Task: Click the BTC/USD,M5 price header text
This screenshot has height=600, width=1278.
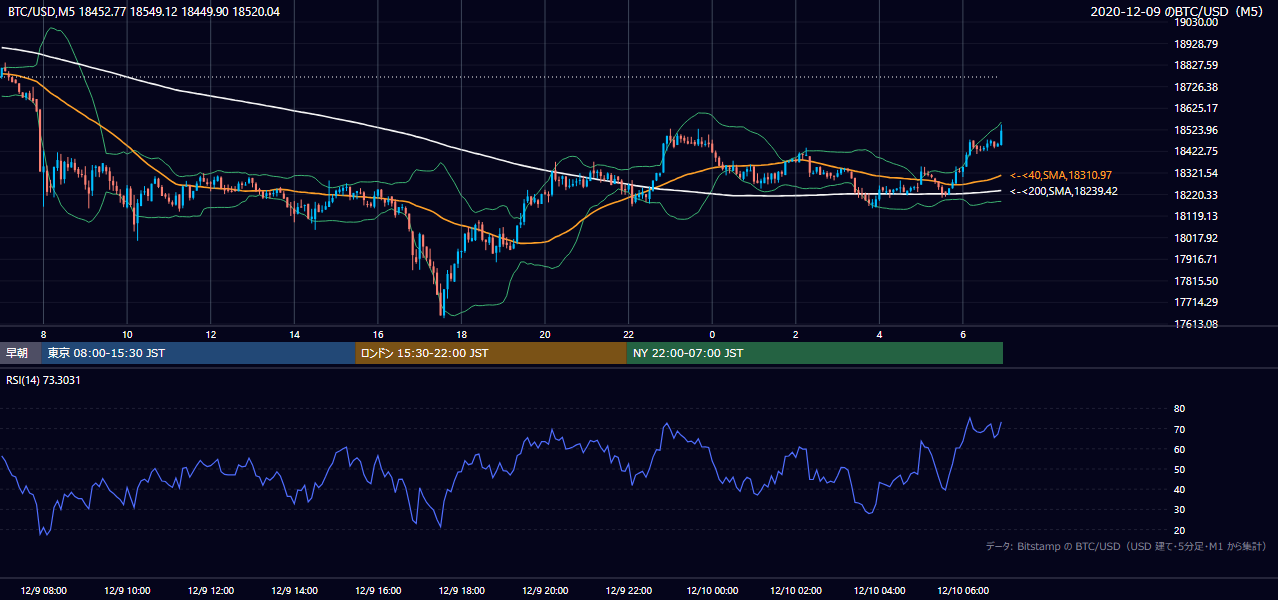Action: point(143,11)
